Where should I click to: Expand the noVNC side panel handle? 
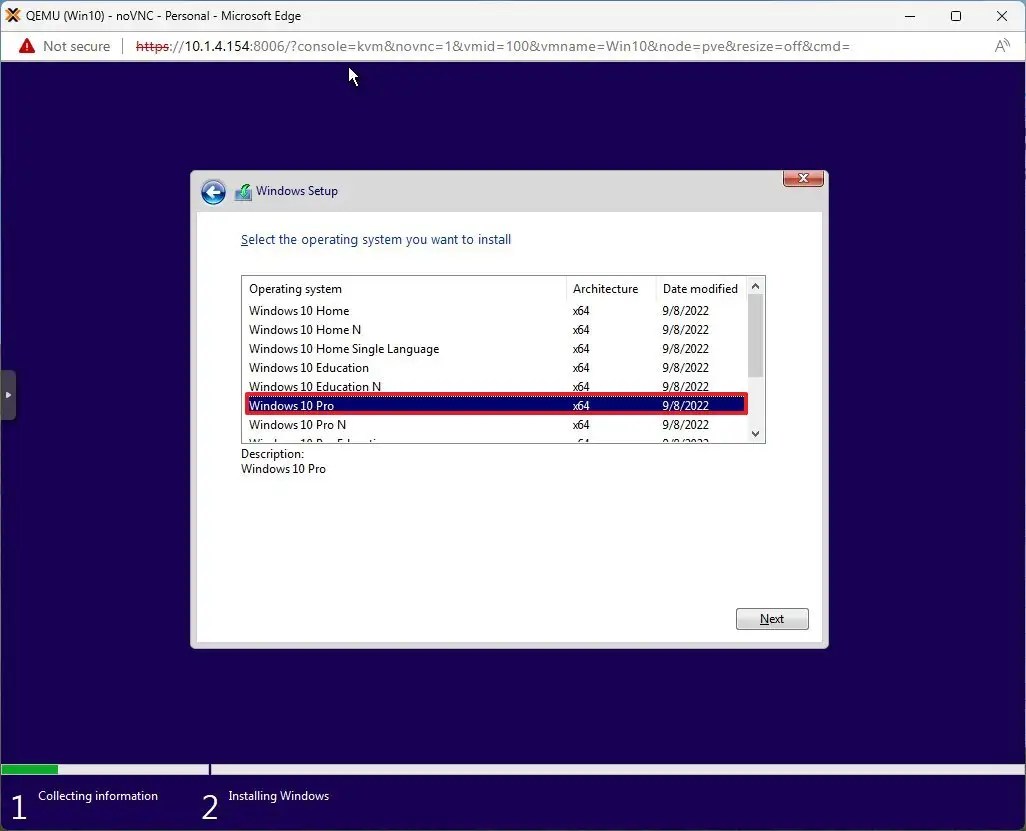click(x=9, y=395)
